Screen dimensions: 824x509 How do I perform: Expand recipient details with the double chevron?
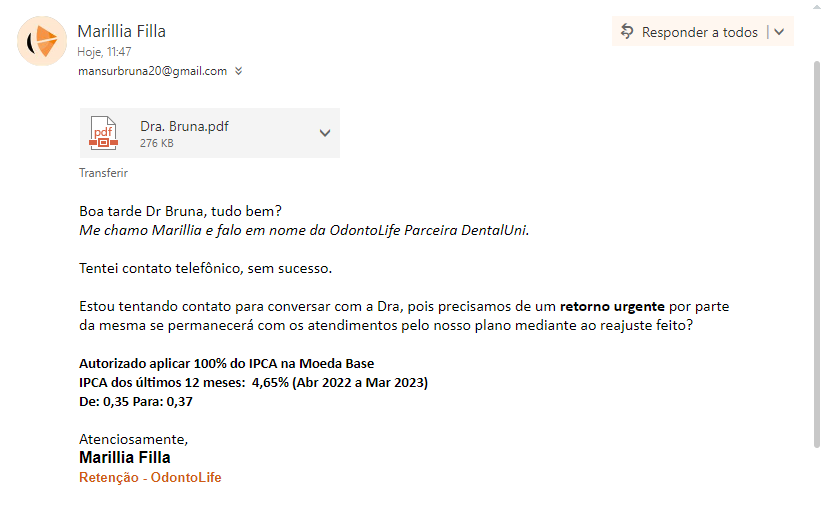pyautogui.click(x=239, y=71)
